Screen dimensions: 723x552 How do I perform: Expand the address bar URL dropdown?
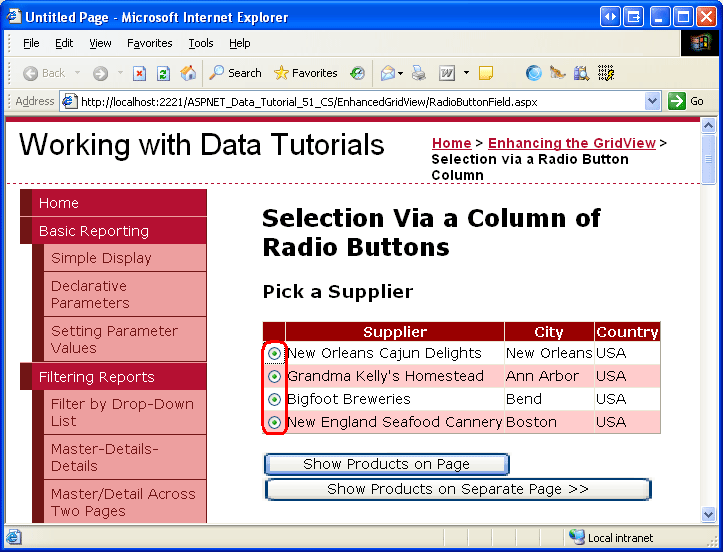pos(653,101)
